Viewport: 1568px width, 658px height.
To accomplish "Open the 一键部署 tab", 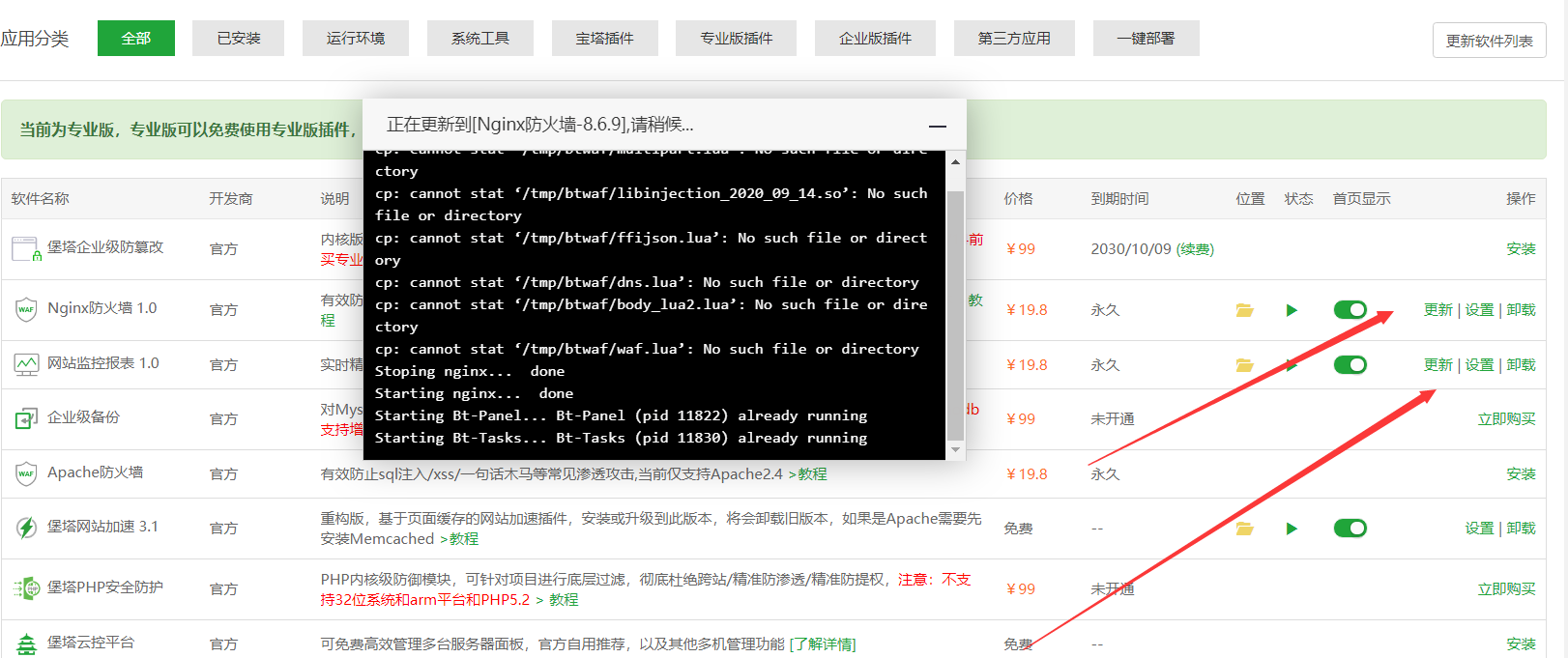I will 1147,38.
